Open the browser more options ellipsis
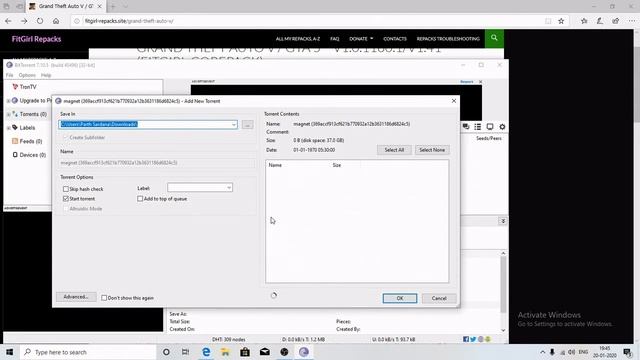The height and width of the screenshot is (360, 640). [x=631, y=21]
